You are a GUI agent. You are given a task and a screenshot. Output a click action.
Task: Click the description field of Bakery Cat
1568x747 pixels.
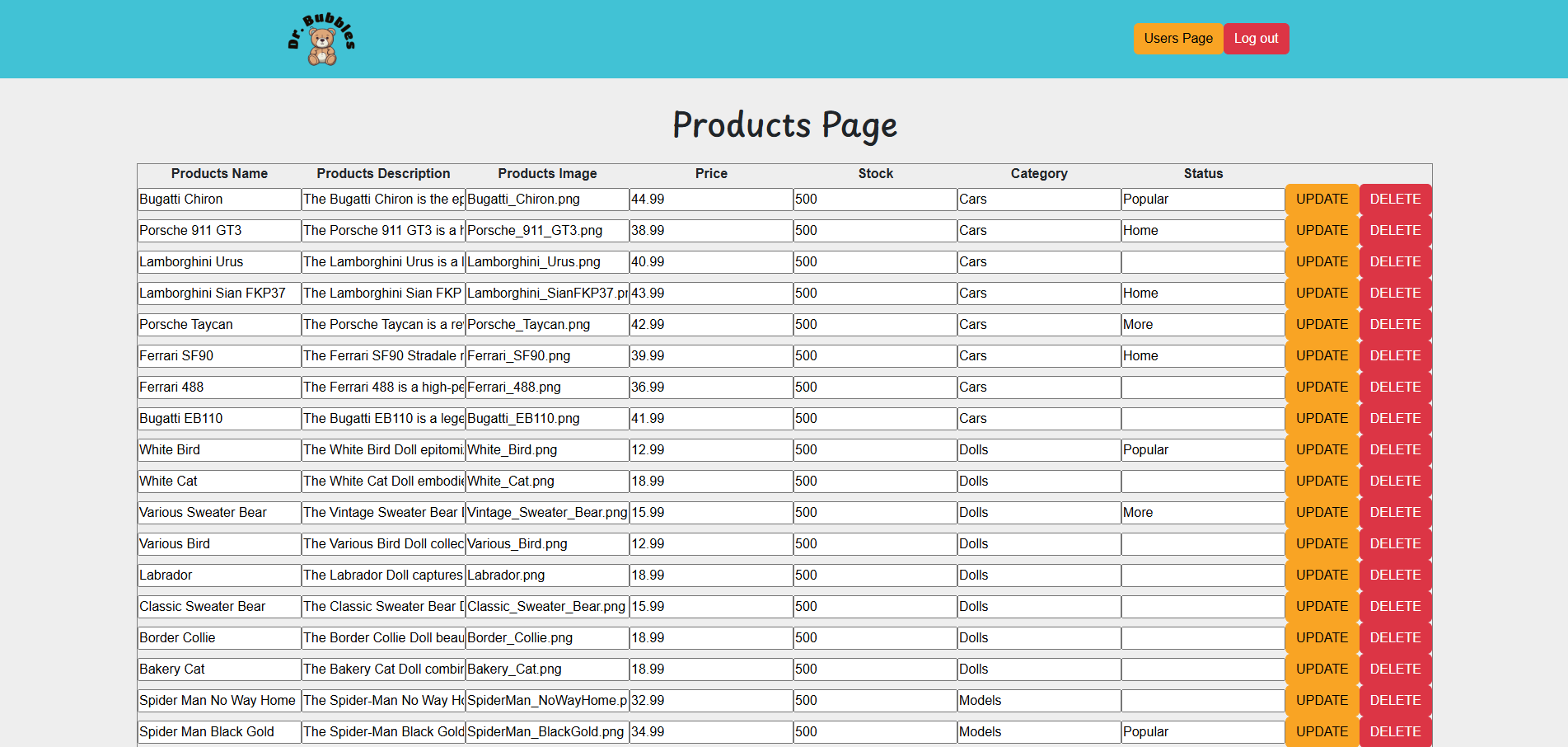(x=382, y=669)
